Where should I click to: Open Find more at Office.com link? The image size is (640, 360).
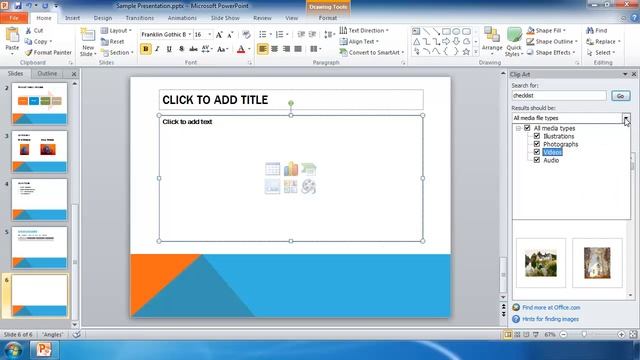(551, 307)
